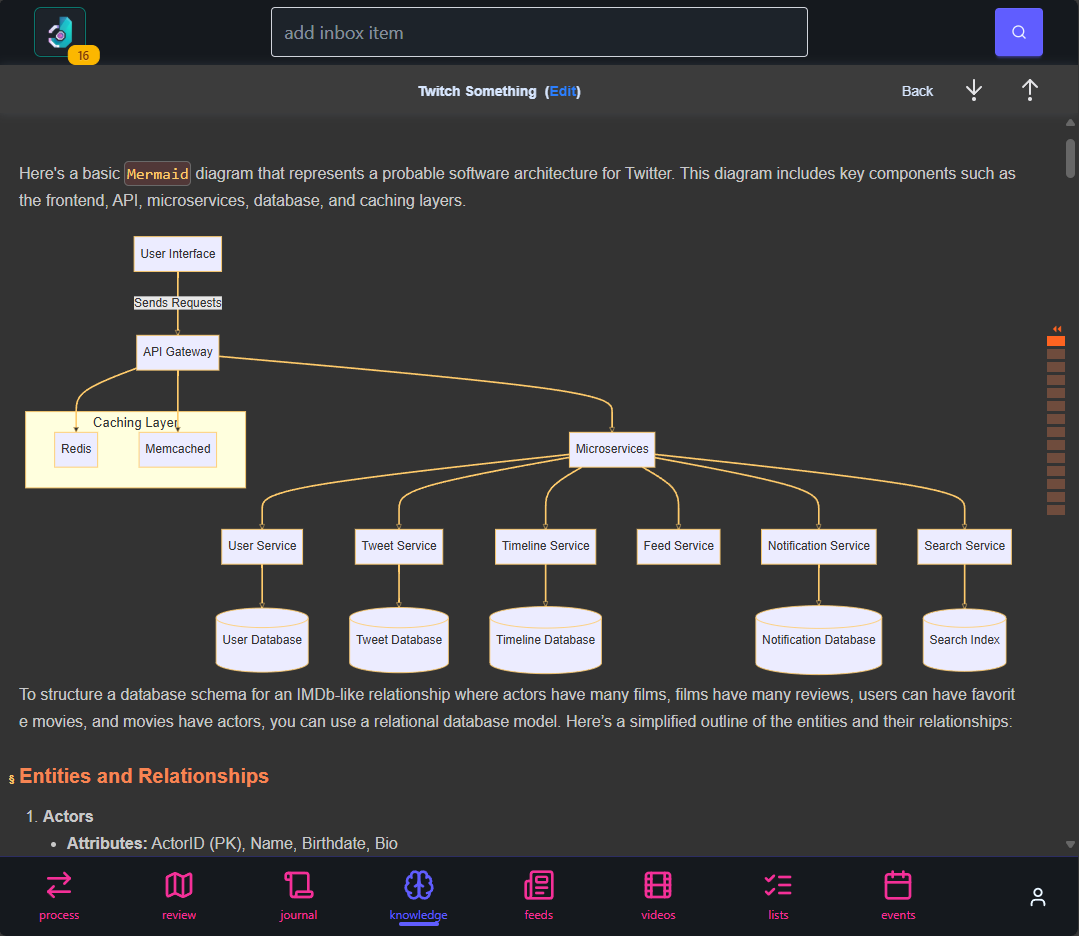Open the user profile icon
Screen dimensions: 1079x936
(1038, 897)
